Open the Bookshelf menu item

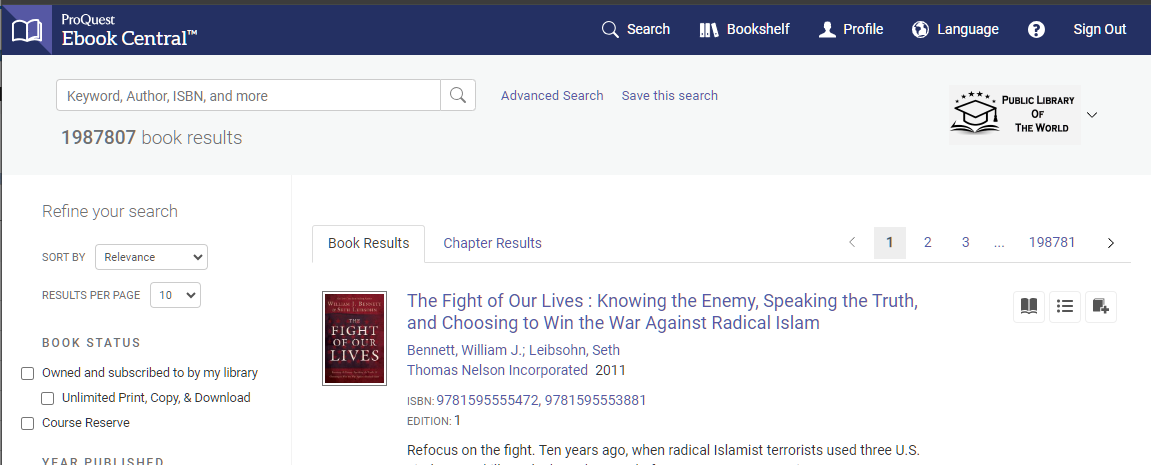click(744, 29)
